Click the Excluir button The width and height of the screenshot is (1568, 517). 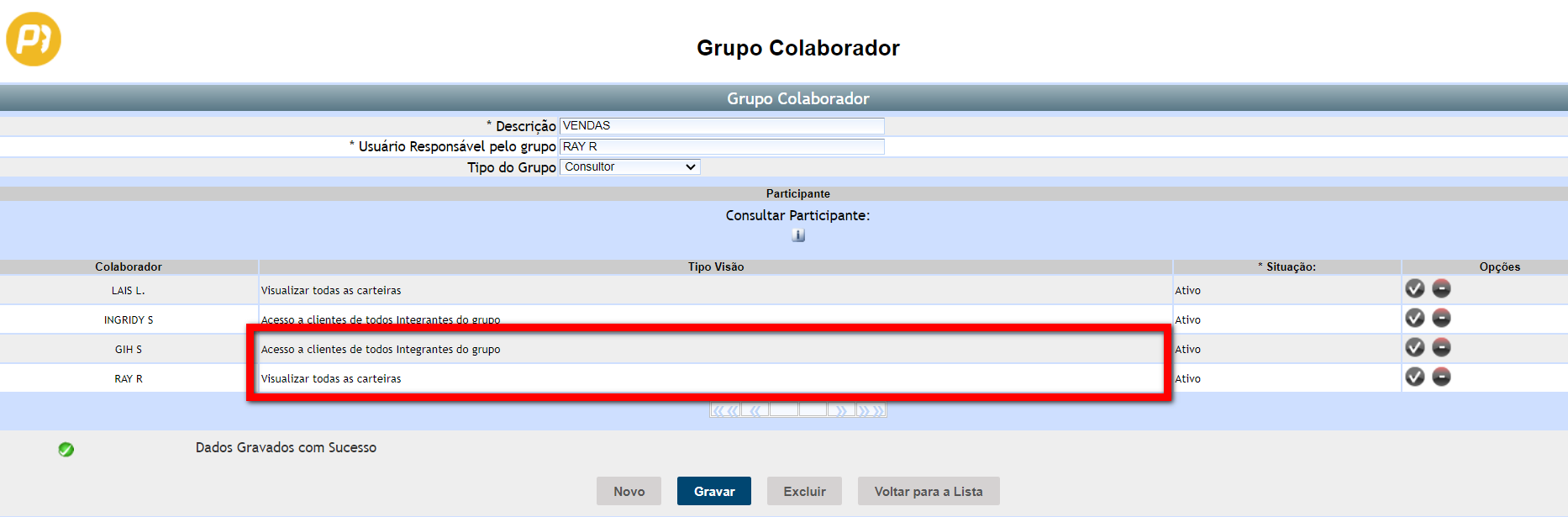(x=804, y=492)
